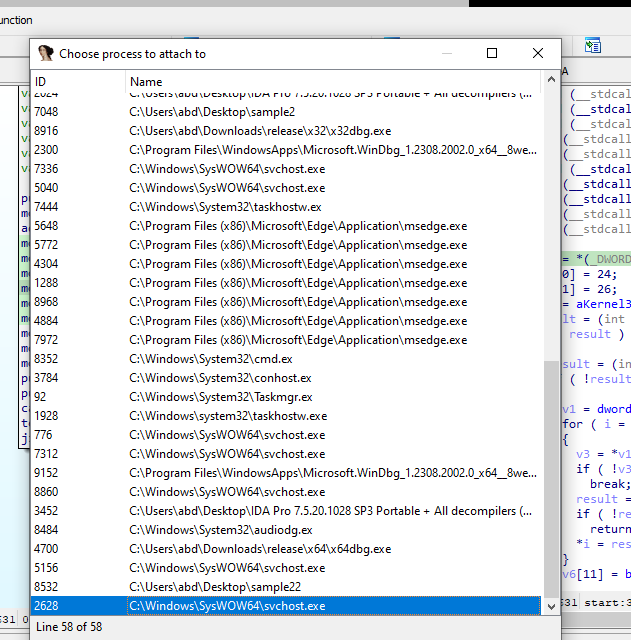
Task: Select process 7336 svchost.exe
Action: coord(286,169)
